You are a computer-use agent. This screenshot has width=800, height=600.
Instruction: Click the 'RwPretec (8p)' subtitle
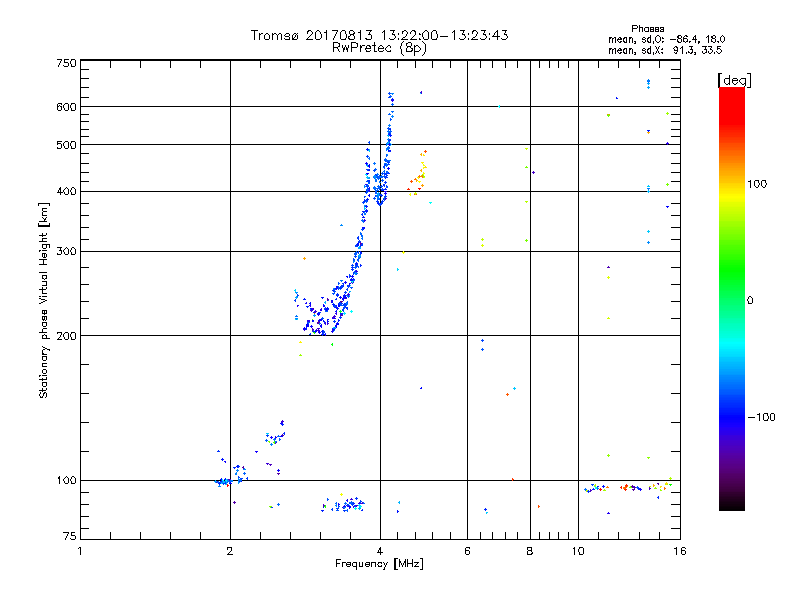(x=379, y=48)
